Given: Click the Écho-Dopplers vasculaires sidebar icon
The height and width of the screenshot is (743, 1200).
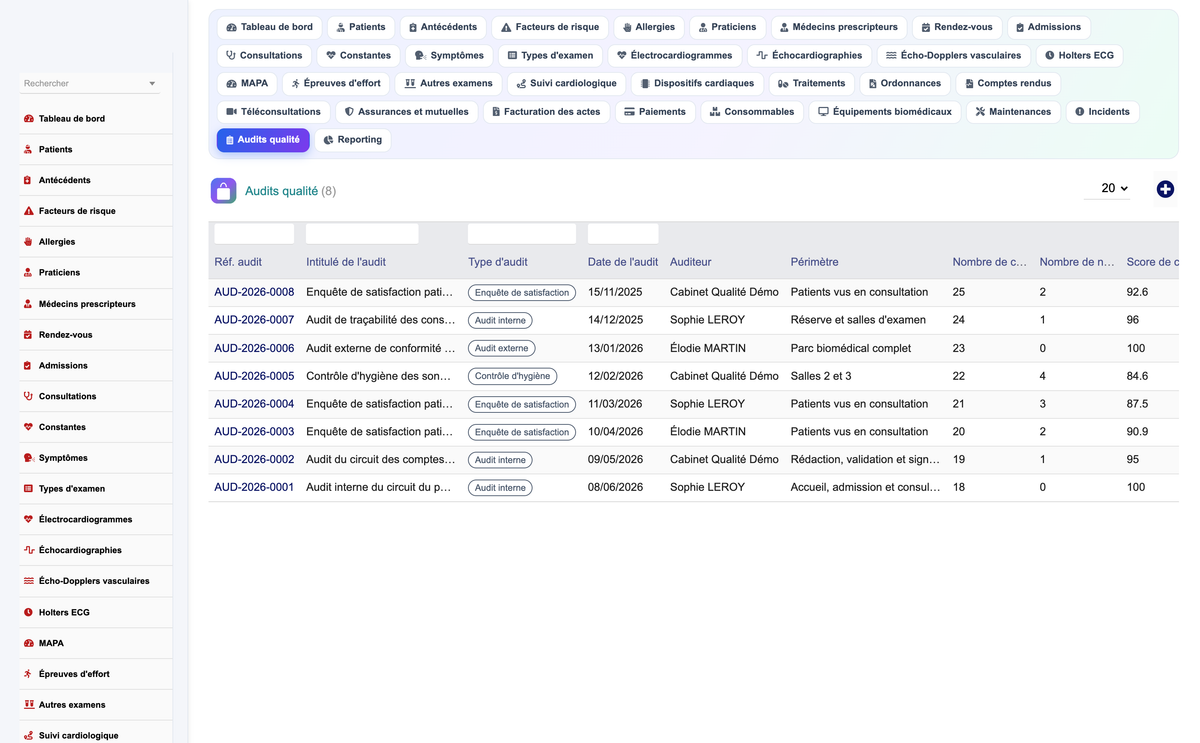Looking at the screenshot, I should point(28,581).
